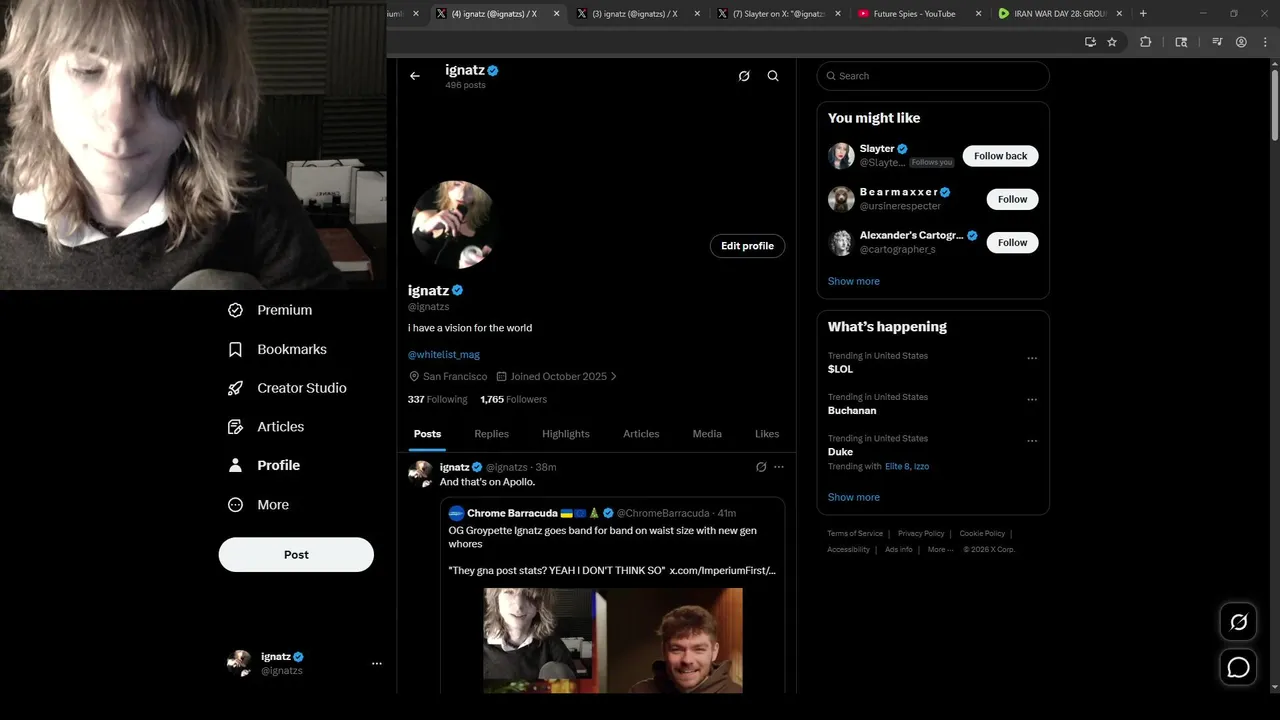This screenshot has height=720, width=1280.
Task: Open 1,765 Followers list
Action: click(513, 399)
